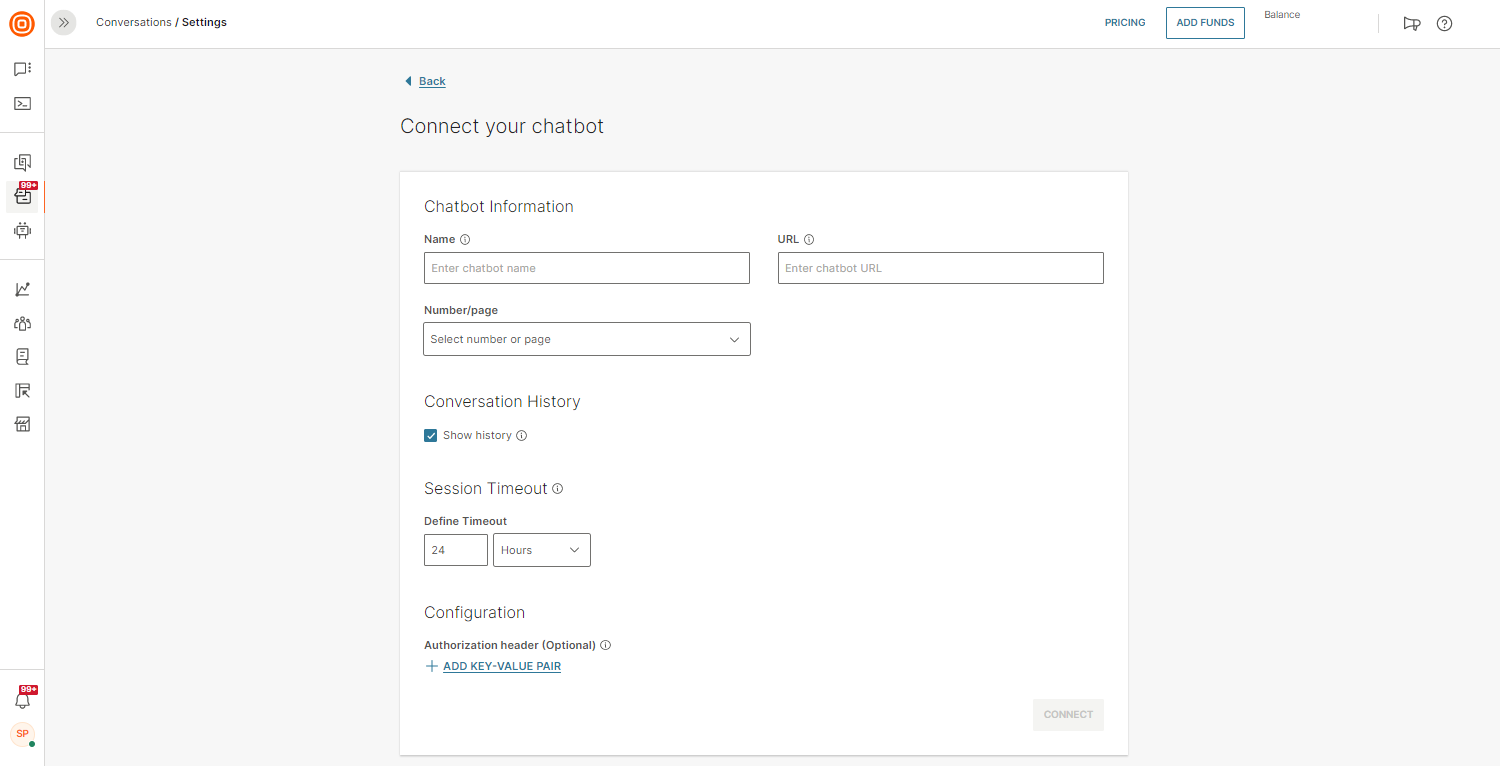Open the terminal console sidebar icon
1500x766 pixels.
click(22, 103)
